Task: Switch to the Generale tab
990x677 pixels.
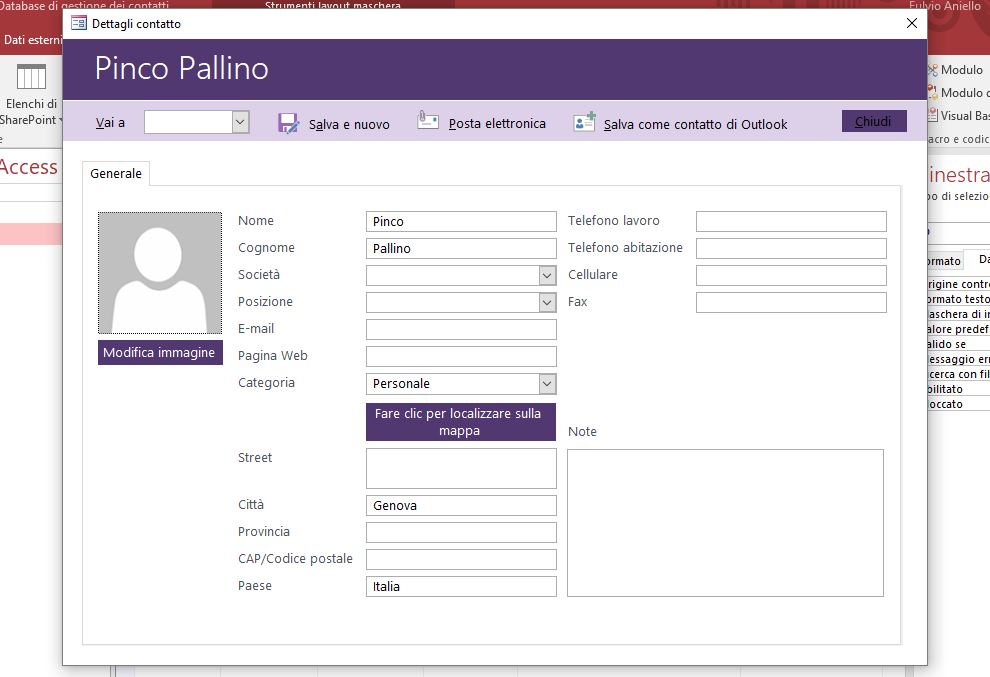Action: point(116,173)
